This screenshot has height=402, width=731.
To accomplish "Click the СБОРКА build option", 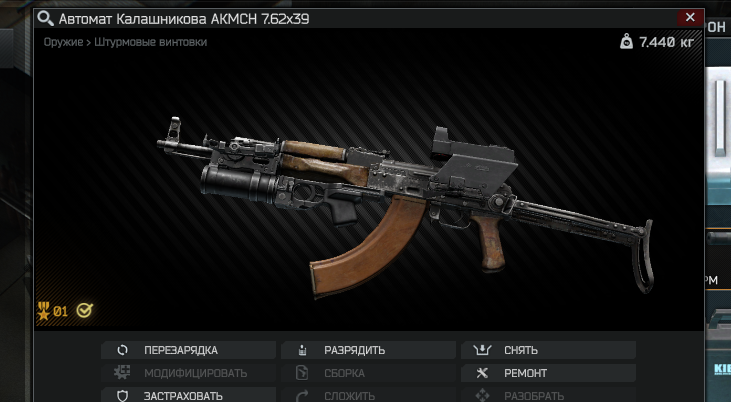I will coord(368,373).
